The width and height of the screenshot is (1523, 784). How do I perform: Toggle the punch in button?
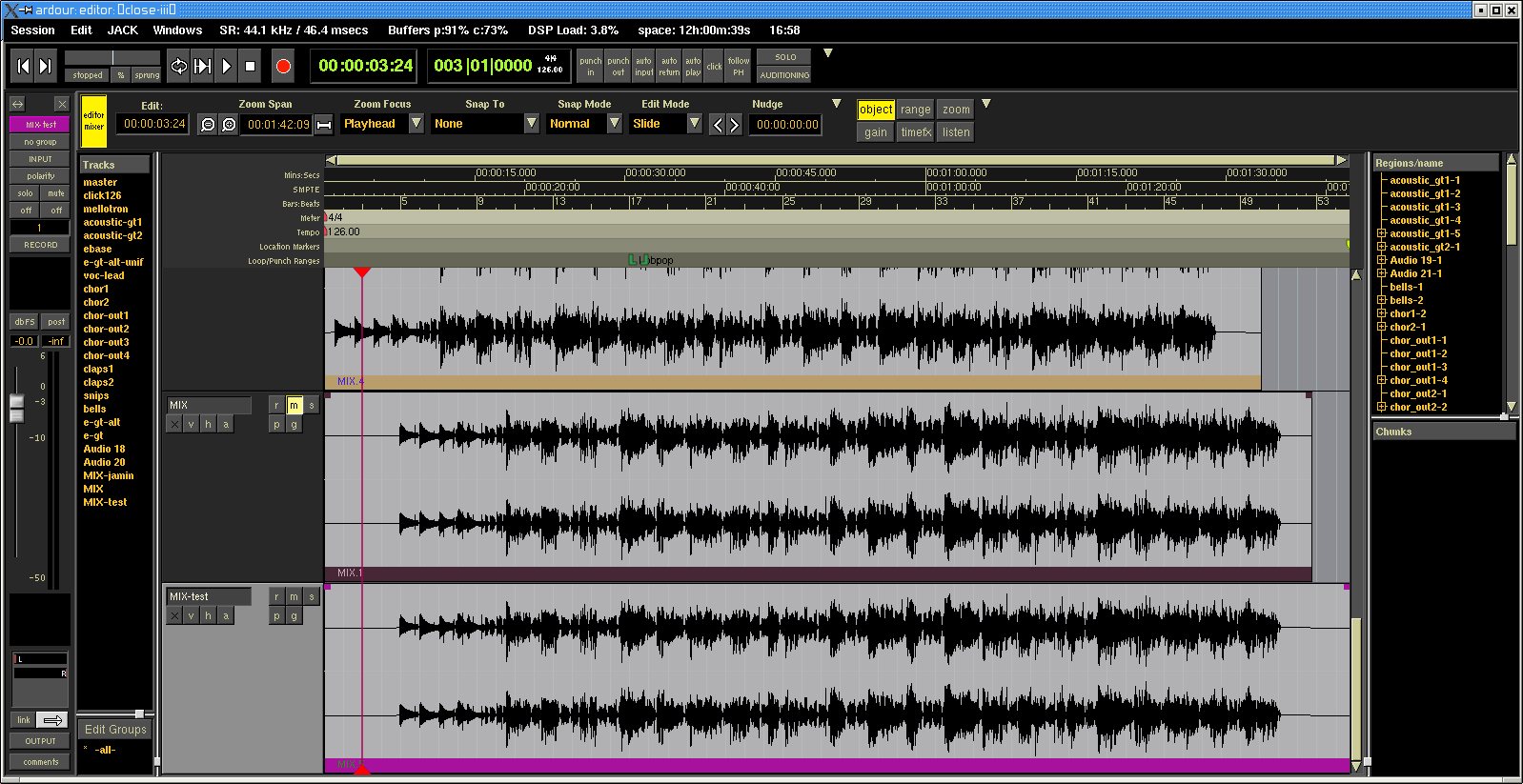(590, 66)
